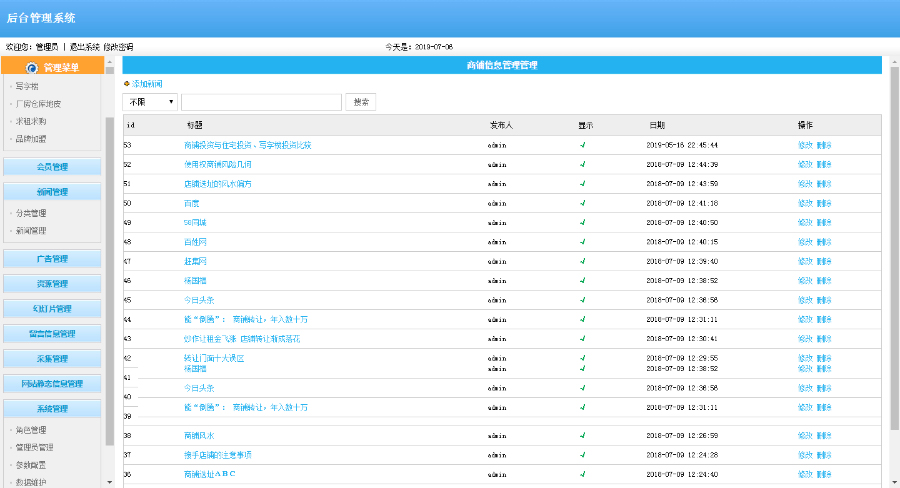The height and width of the screenshot is (488, 900).
Task: Click the search text input field
Action: (261, 102)
